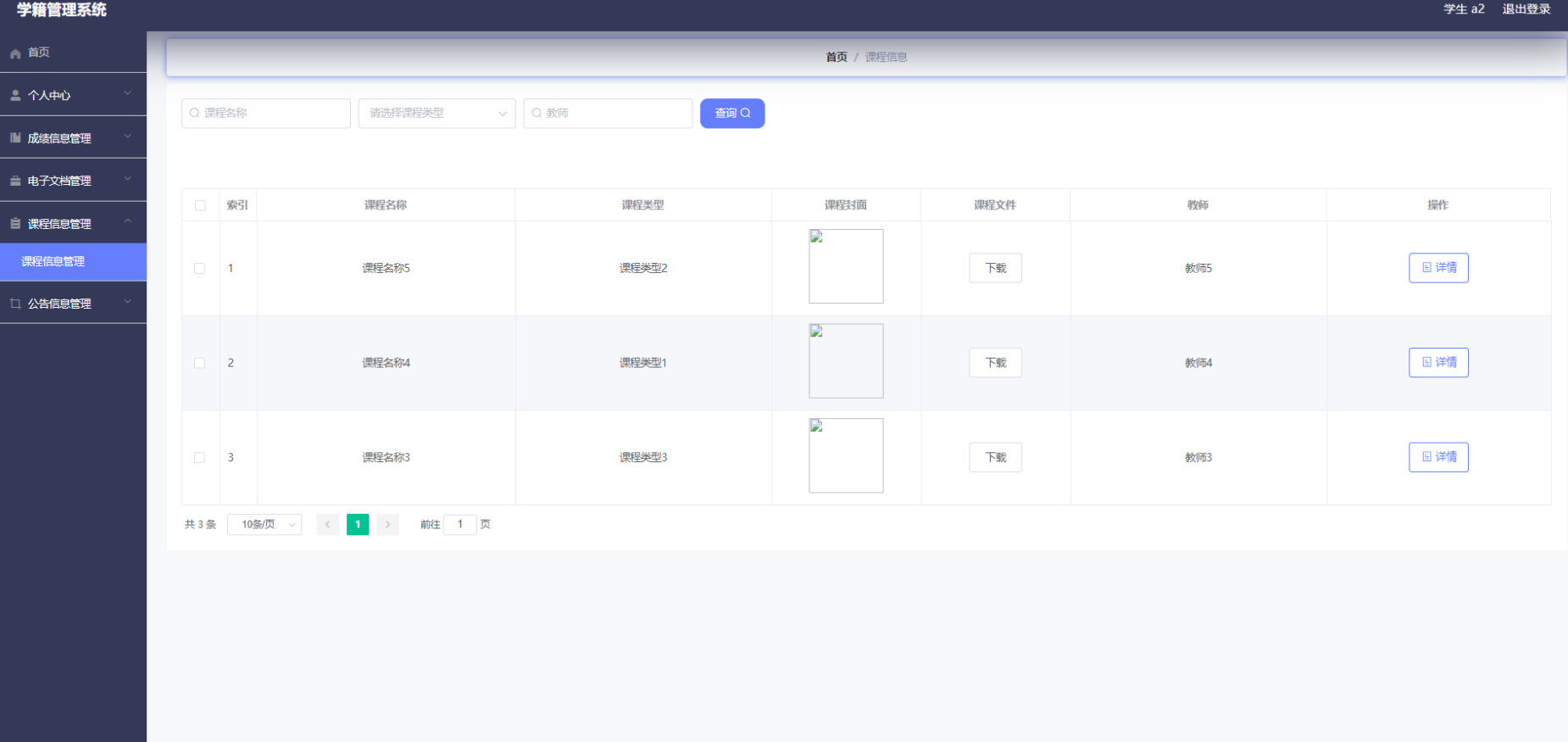Screen dimensions: 1568x742
Task: Check the checkbox for 课程名称4 row
Action: tap(200, 363)
